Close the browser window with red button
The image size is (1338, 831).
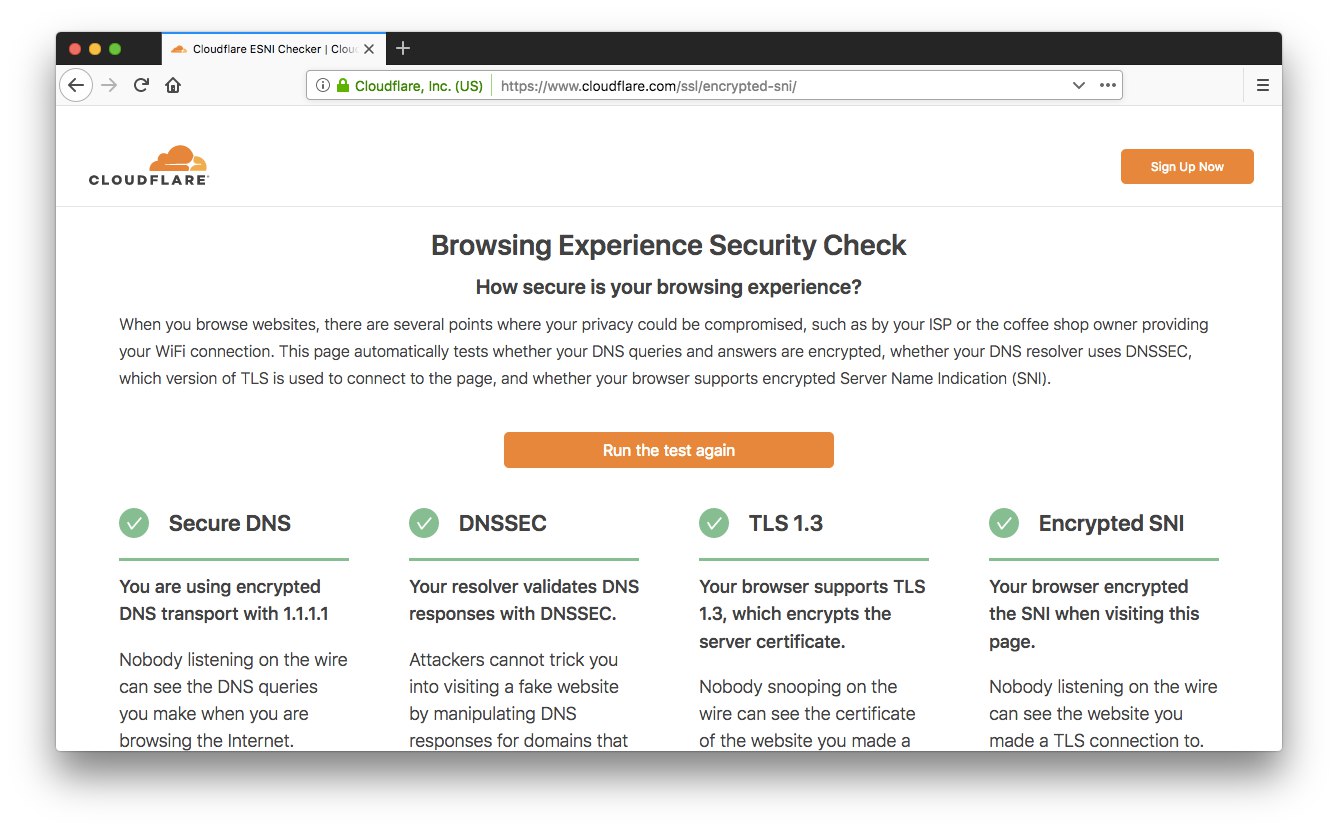pos(75,49)
